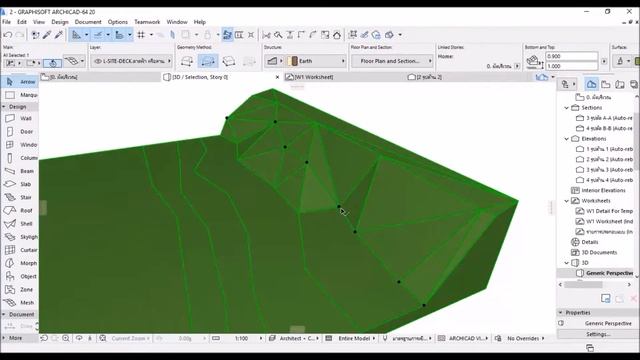Open the Layout Book in Navigator
This screenshot has height=360, width=640.
pyautogui.click(x=620, y=84)
